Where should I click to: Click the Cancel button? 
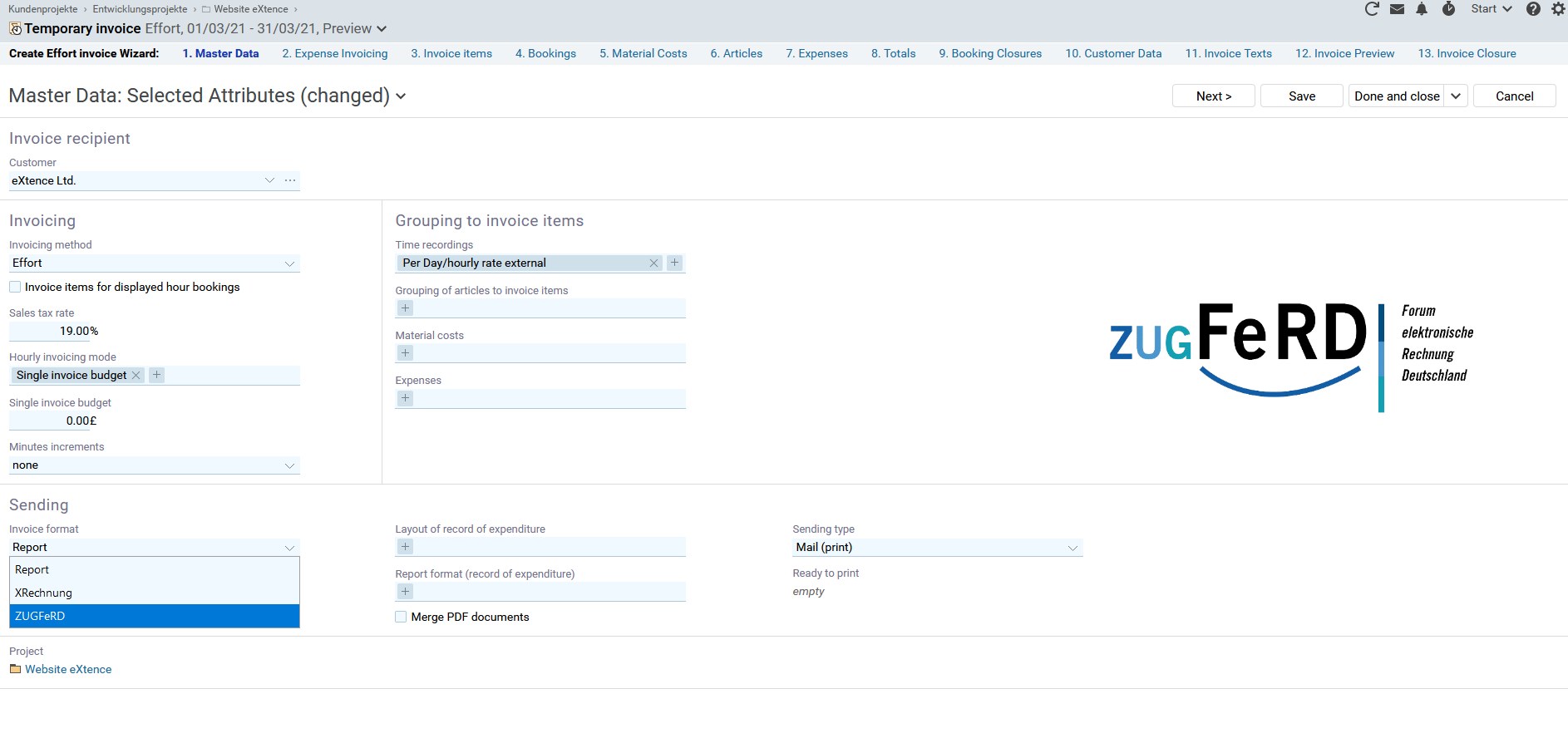(x=1515, y=96)
